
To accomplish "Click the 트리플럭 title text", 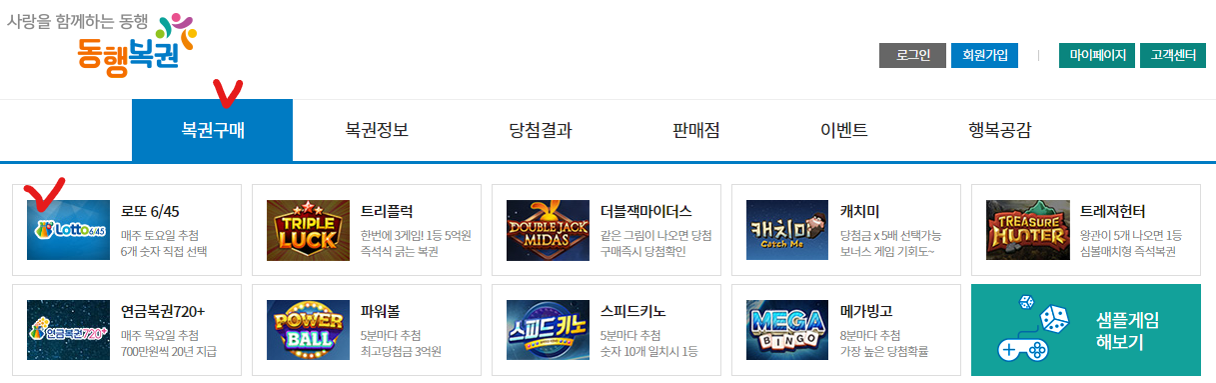I will pos(387,211).
